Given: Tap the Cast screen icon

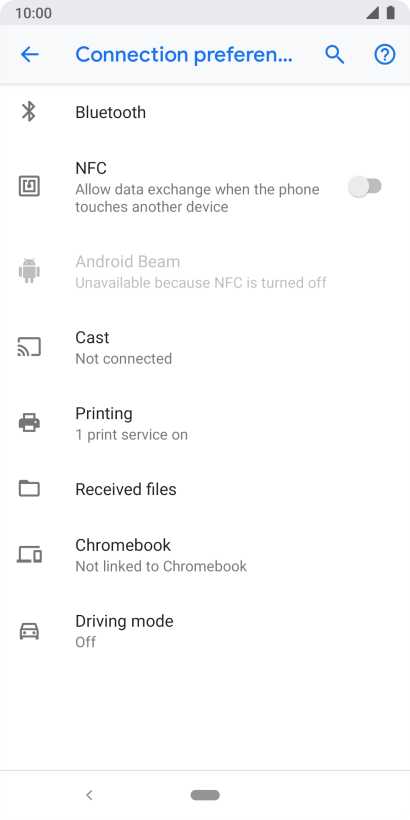Looking at the screenshot, I should (x=29, y=347).
